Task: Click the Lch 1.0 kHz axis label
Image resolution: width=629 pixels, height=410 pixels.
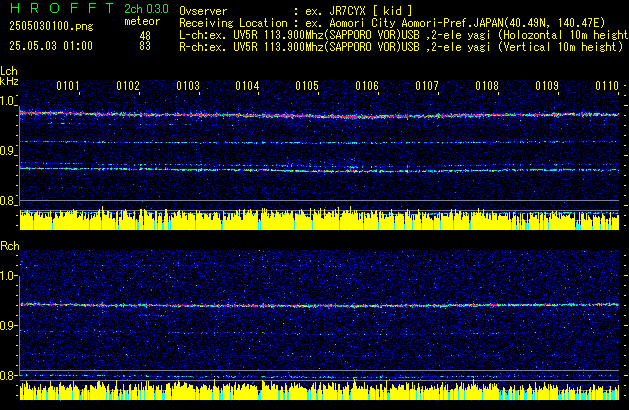Action: click(8, 101)
